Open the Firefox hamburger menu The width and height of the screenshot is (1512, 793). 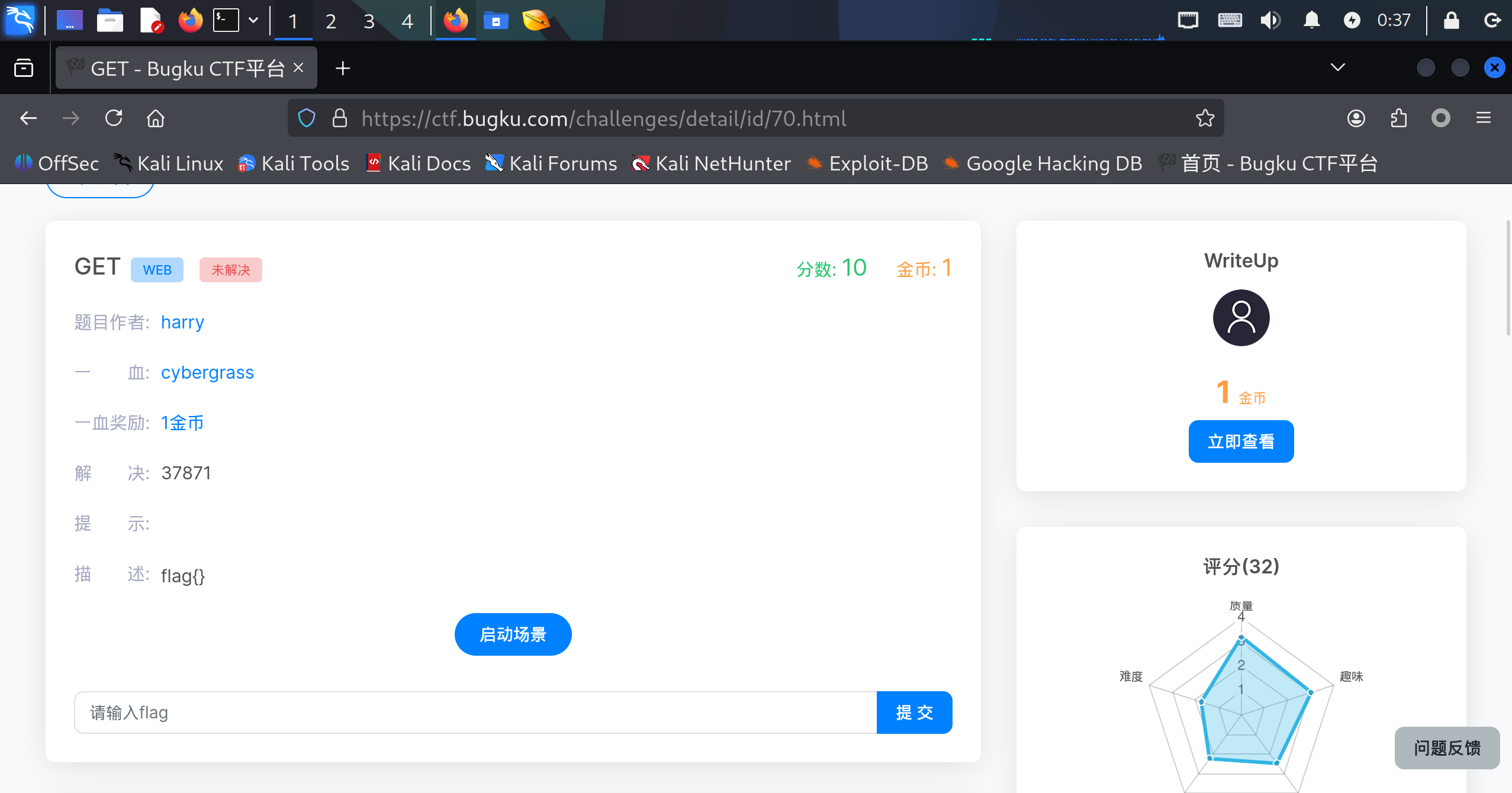coord(1484,118)
